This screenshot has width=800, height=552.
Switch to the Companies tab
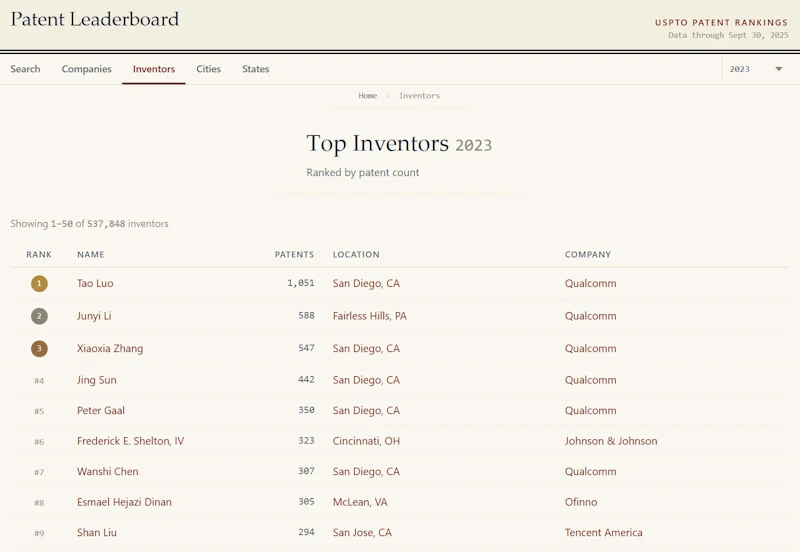pyautogui.click(x=86, y=69)
